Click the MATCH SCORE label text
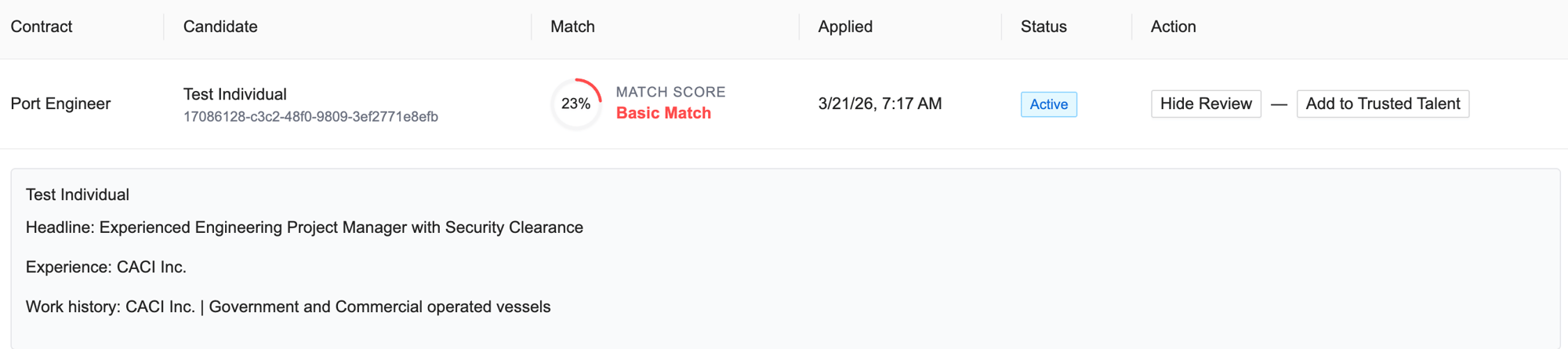This screenshot has width=1568, height=349. click(x=670, y=92)
